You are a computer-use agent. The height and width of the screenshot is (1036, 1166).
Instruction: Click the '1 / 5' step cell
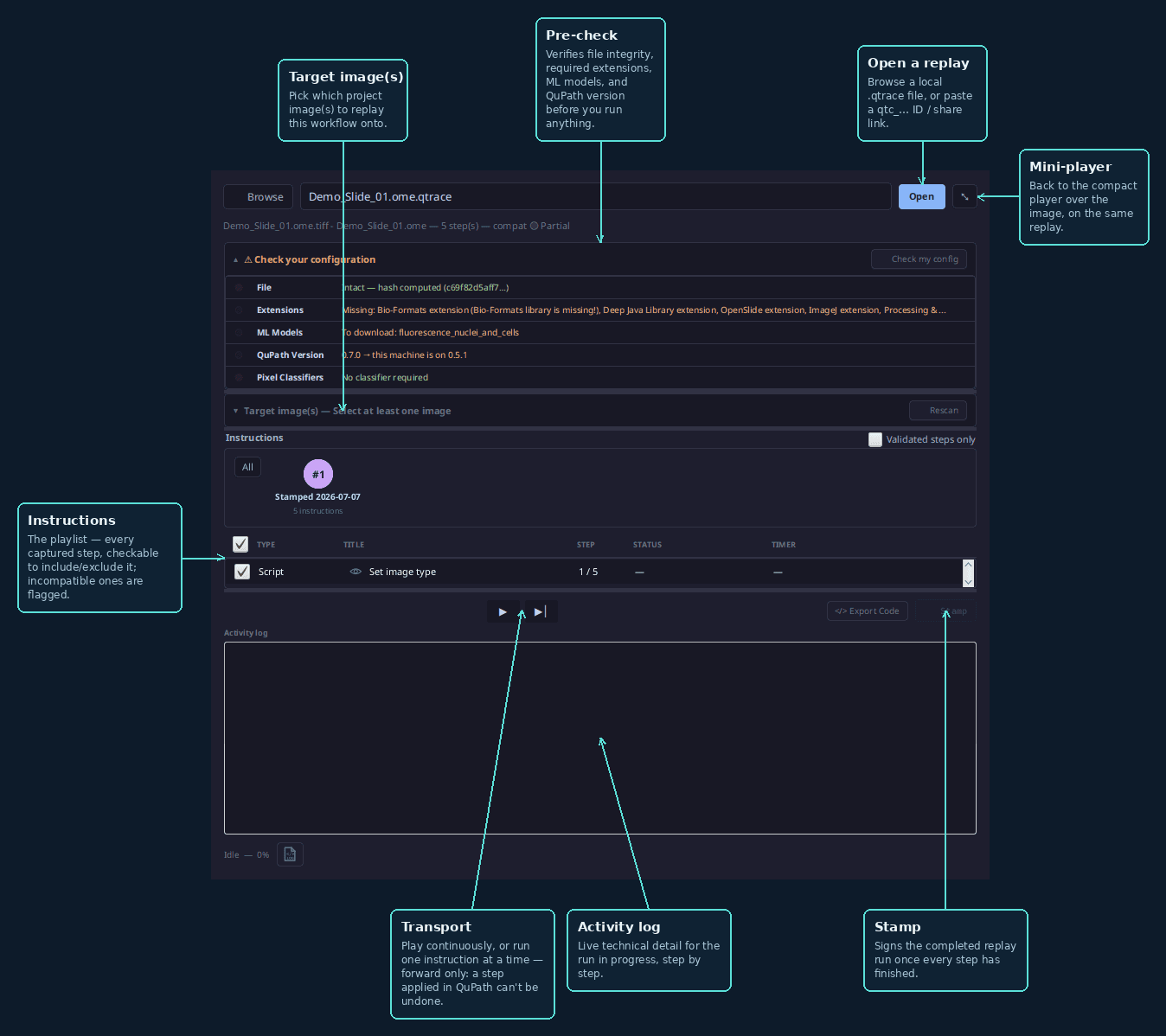coord(588,572)
